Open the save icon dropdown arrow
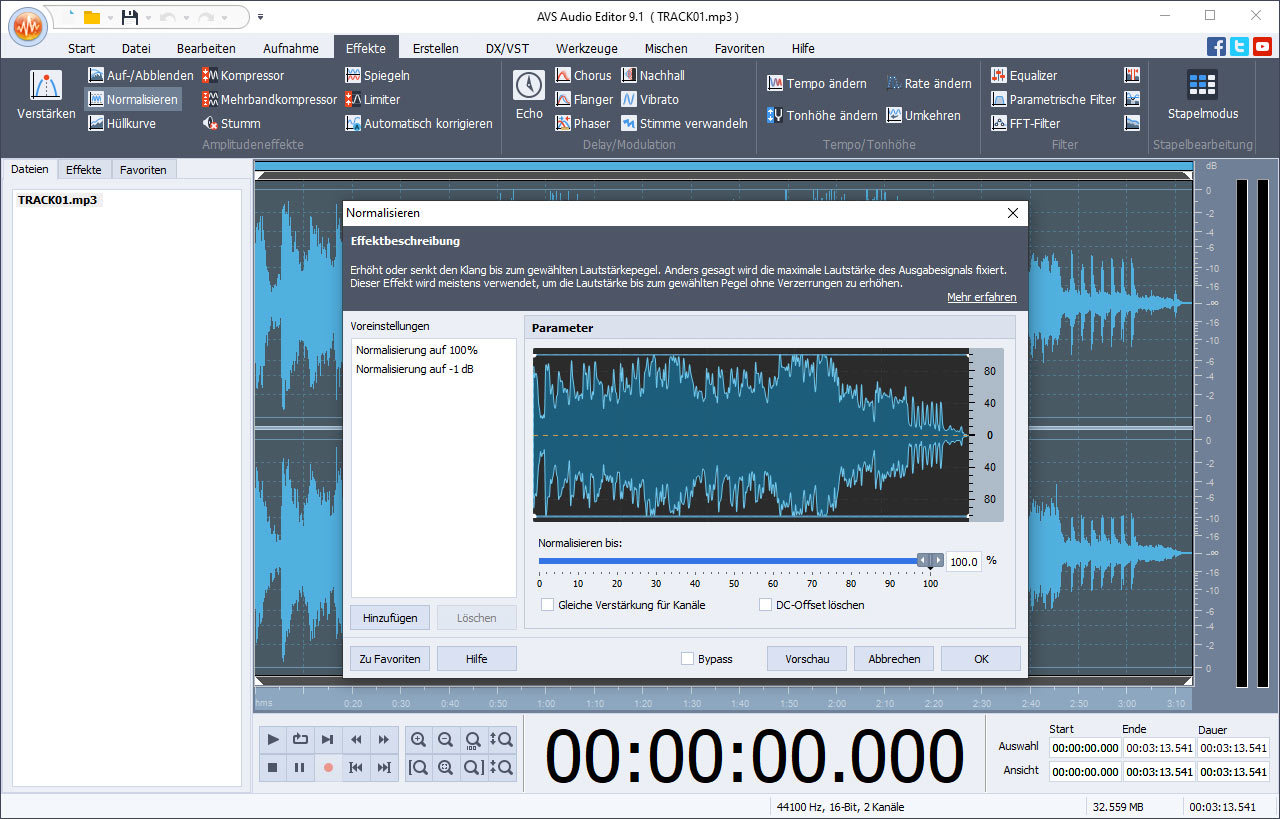1280x819 pixels. tap(147, 17)
